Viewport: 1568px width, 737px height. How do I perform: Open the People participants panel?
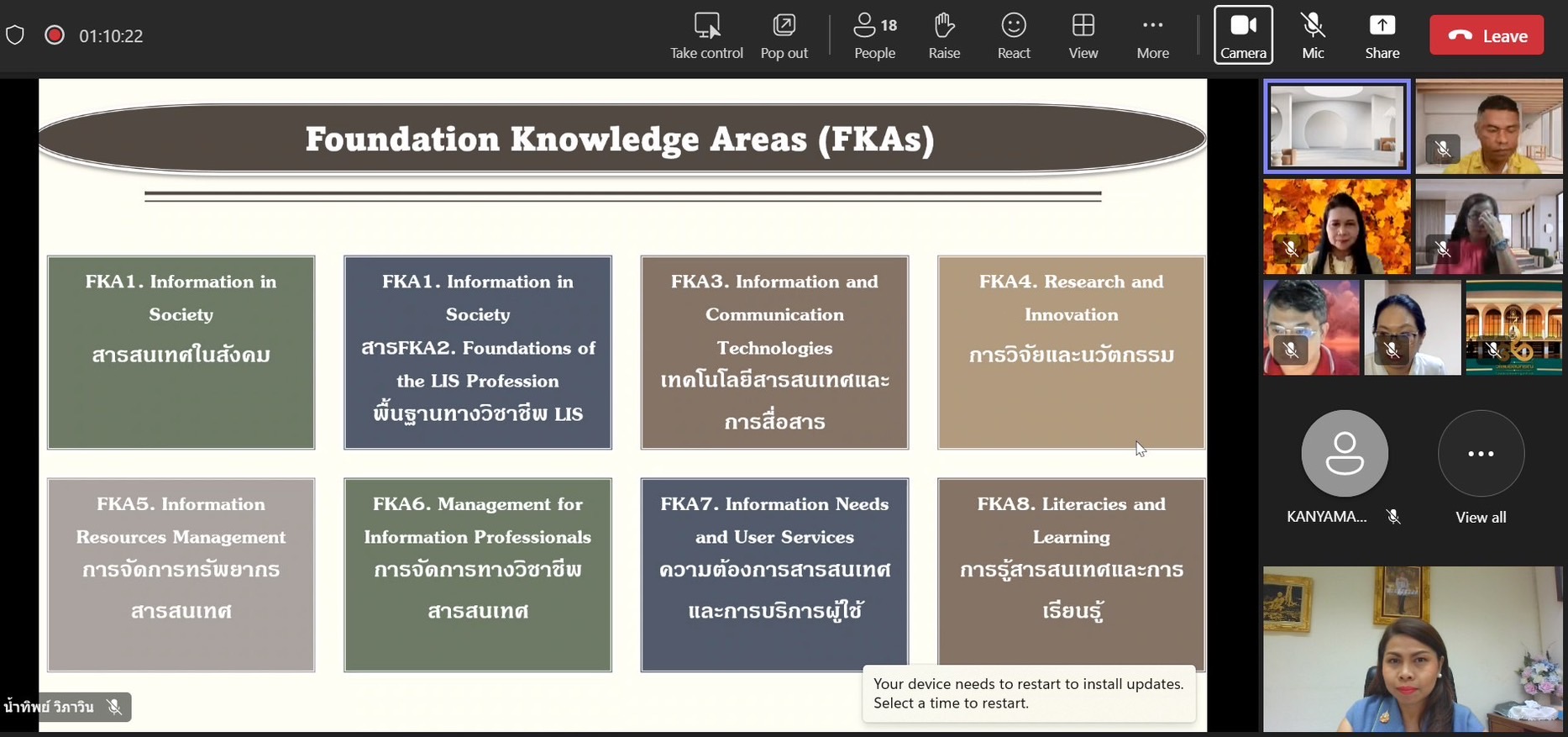click(x=874, y=36)
